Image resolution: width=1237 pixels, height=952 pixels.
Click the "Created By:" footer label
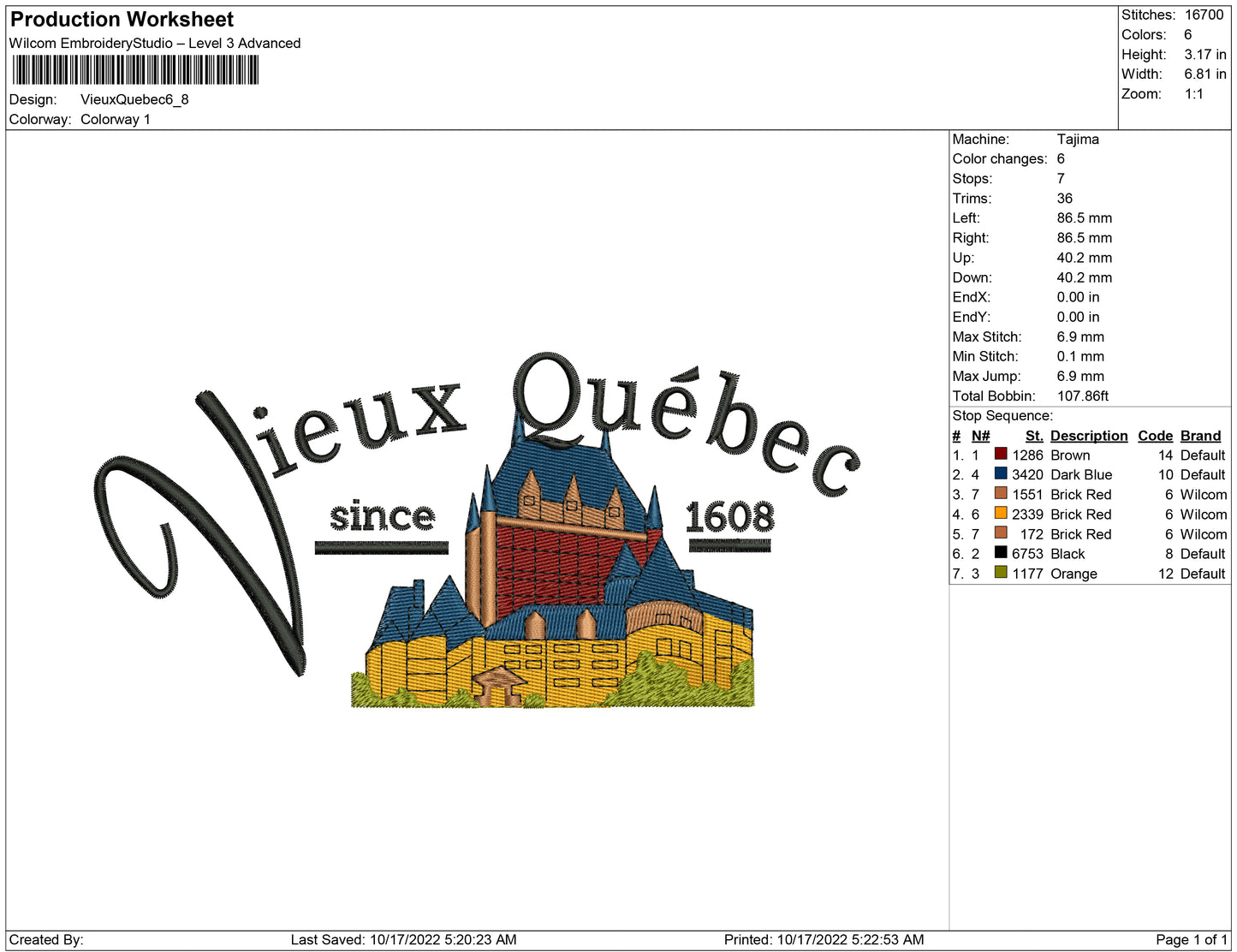tap(46, 939)
